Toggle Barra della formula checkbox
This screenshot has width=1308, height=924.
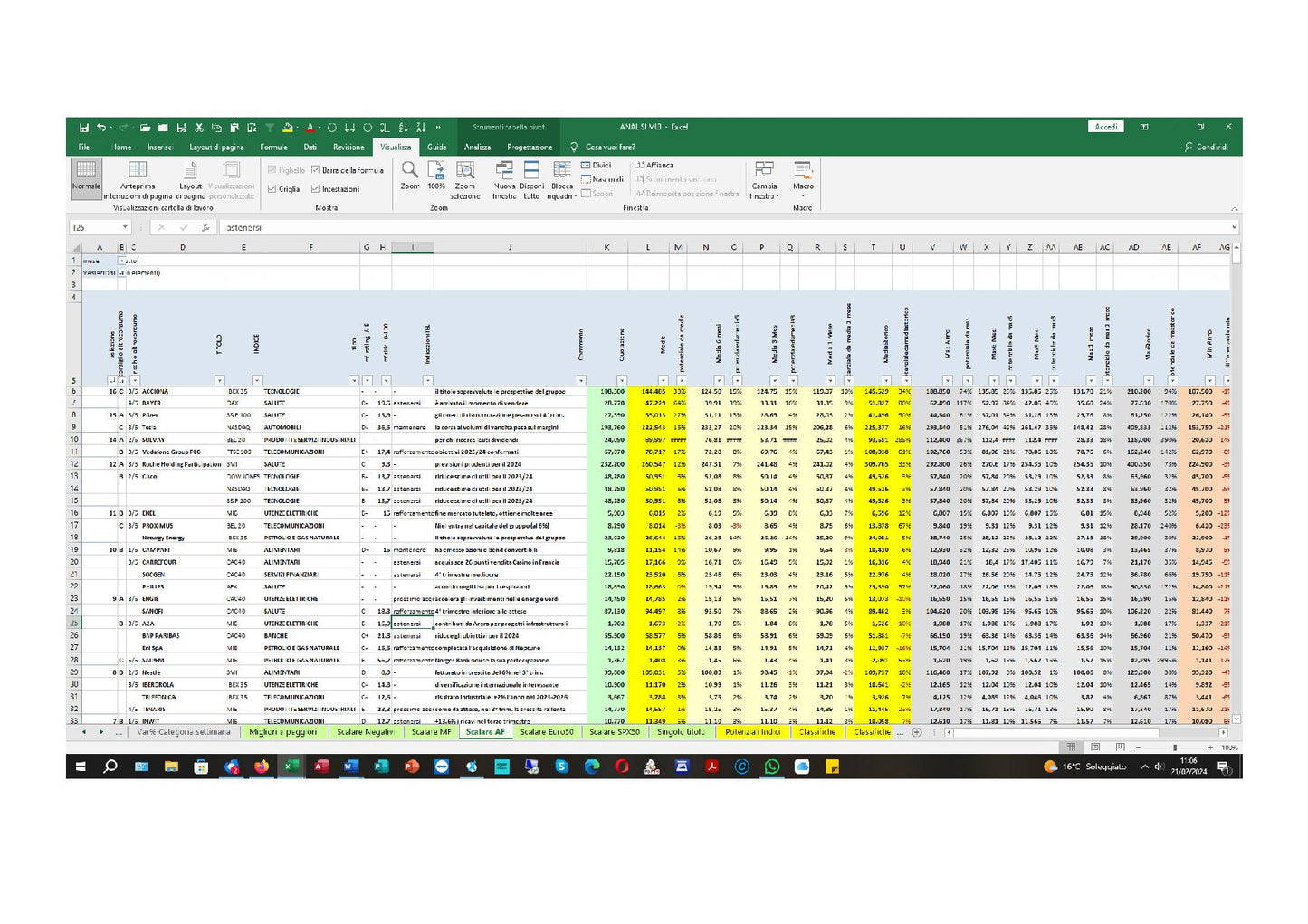pos(315,170)
